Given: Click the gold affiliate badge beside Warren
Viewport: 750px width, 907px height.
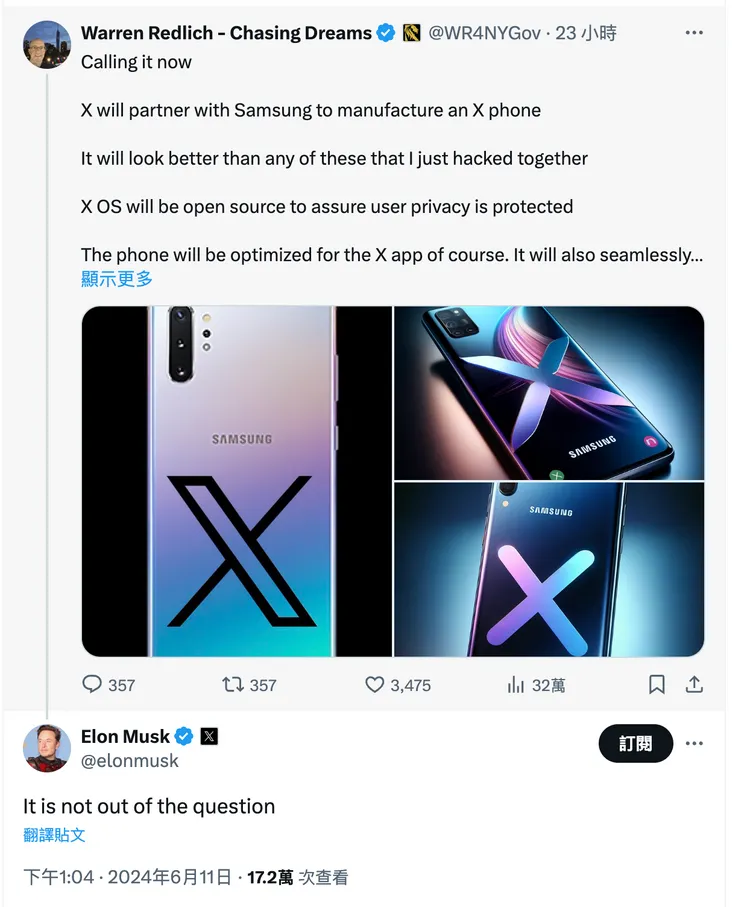Looking at the screenshot, I should click(x=412, y=34).
